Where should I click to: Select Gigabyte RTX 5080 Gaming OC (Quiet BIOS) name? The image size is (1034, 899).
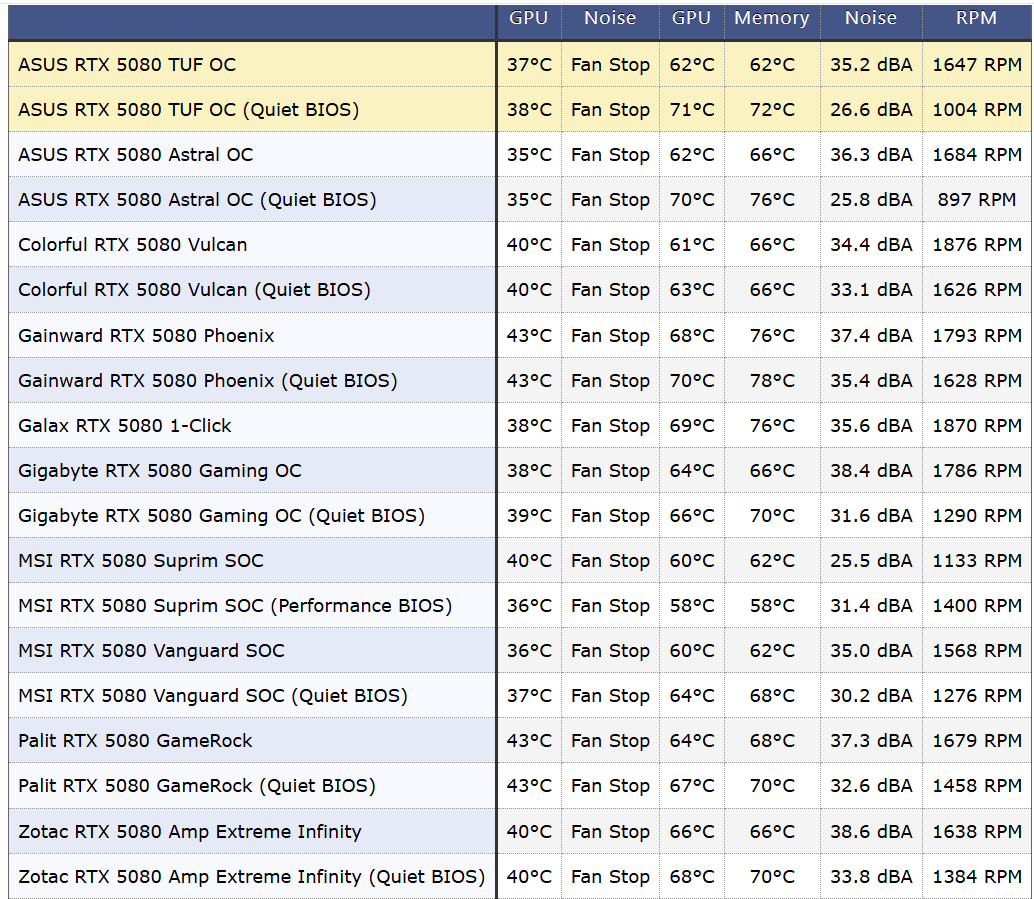pyautogui.click(x=222, y=516)
